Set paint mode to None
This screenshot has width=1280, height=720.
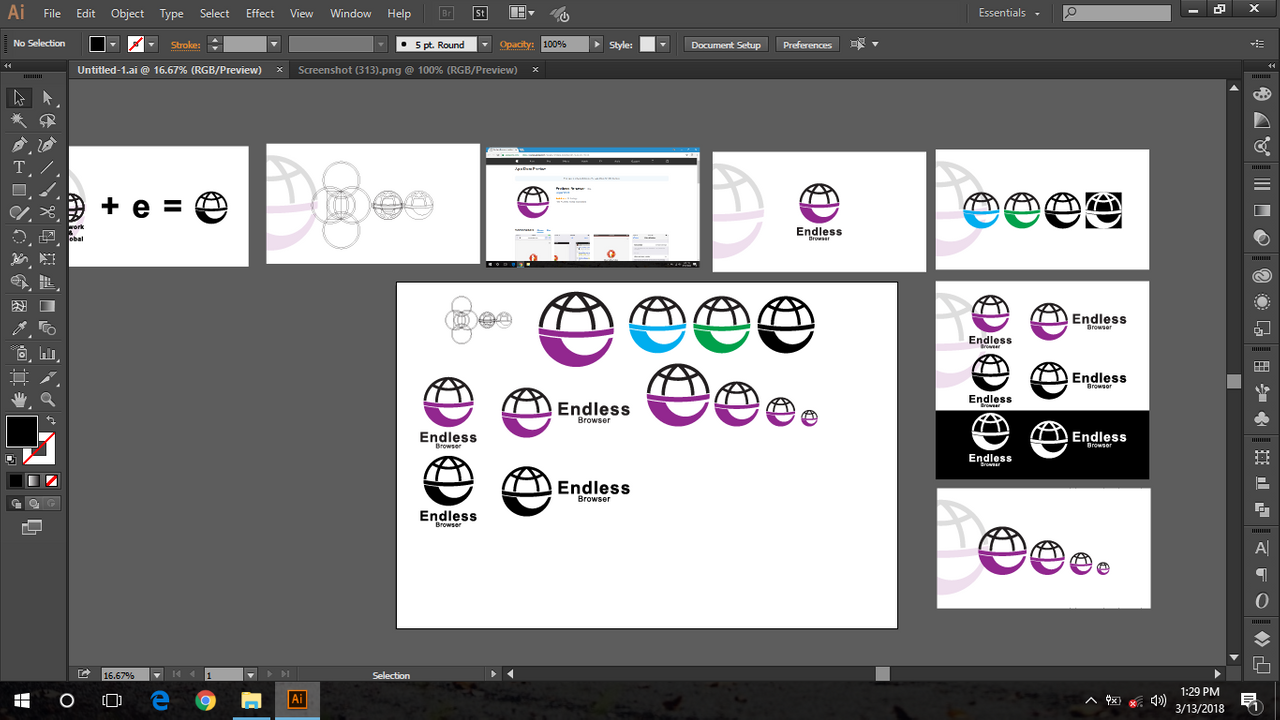click(x=50, y=480)
